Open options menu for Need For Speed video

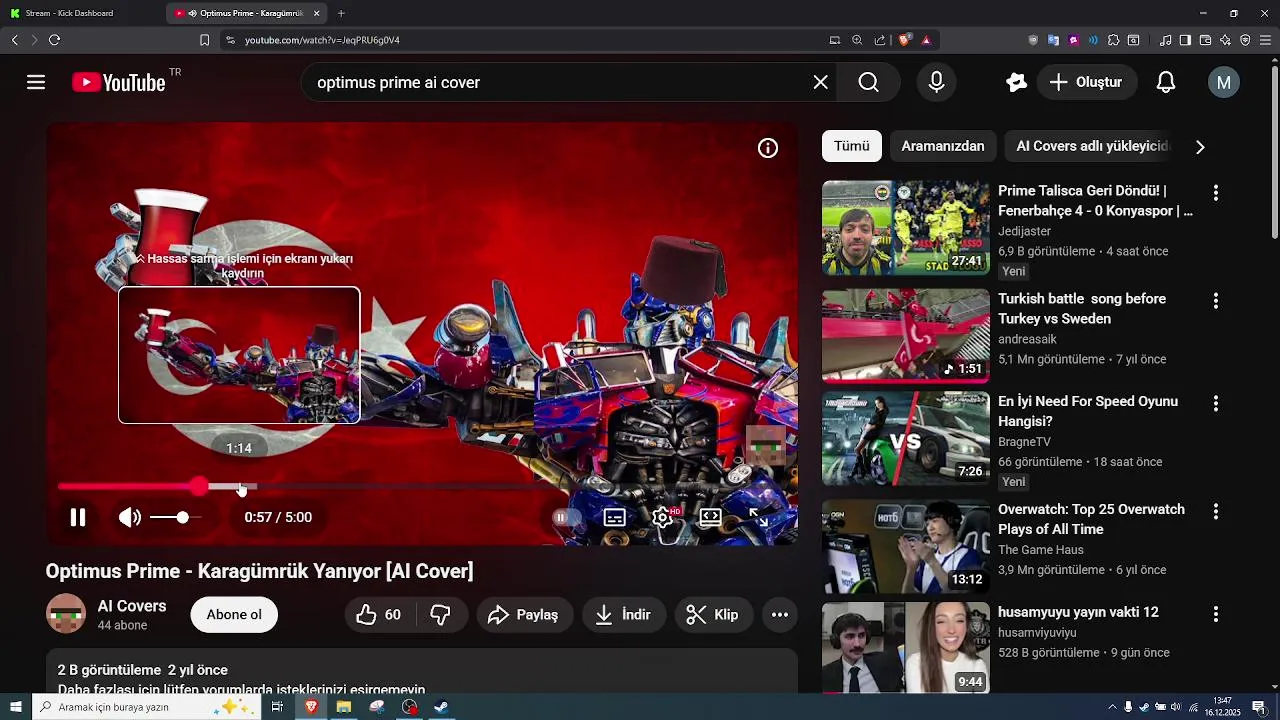[1216, 403]
